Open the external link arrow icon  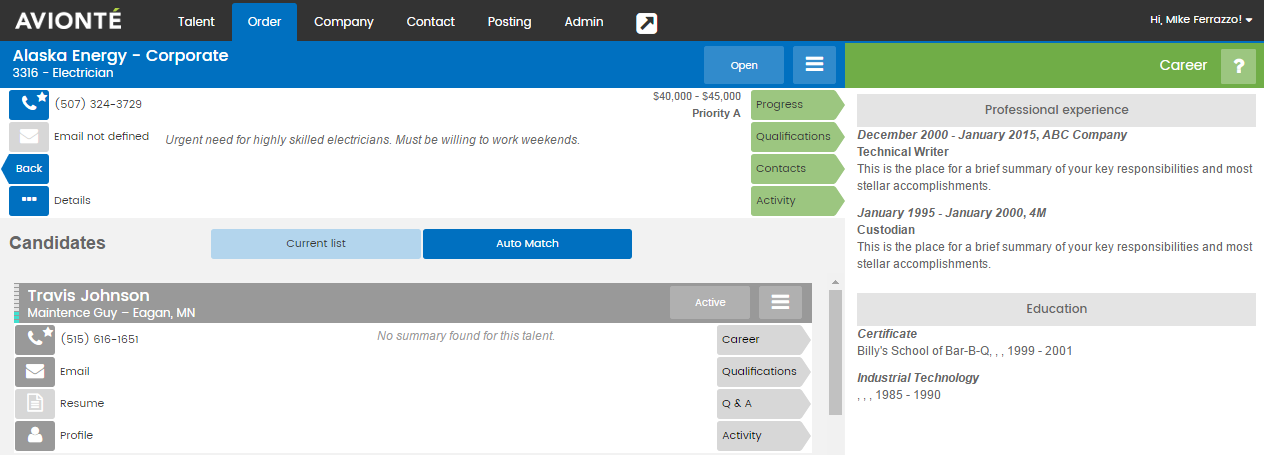click(647, 22)
